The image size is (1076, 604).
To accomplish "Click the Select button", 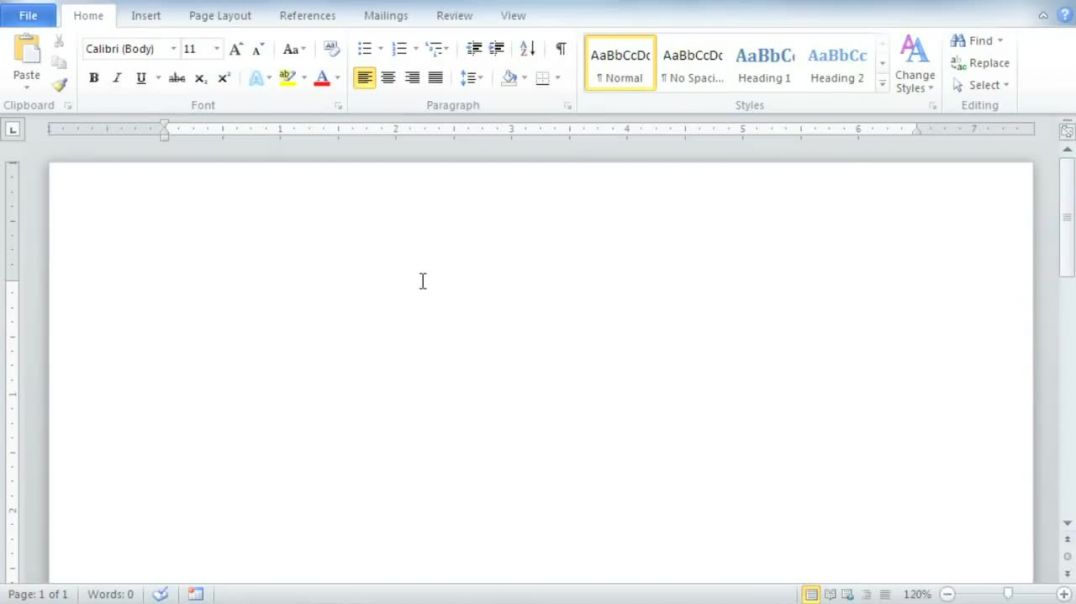I will (x=981, y=85).
